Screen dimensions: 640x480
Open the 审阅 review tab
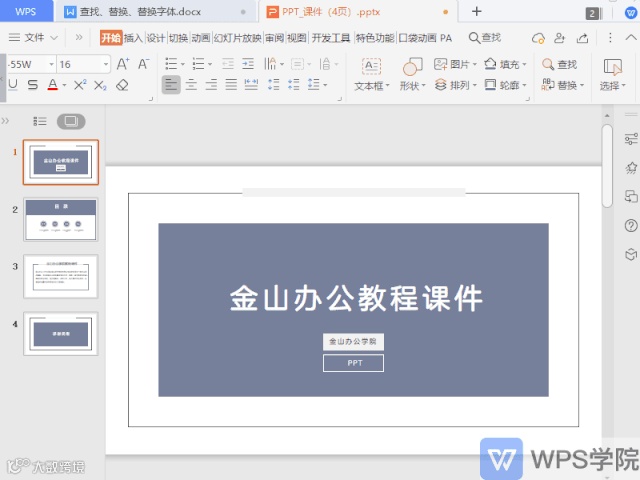[x=274, y=38]
